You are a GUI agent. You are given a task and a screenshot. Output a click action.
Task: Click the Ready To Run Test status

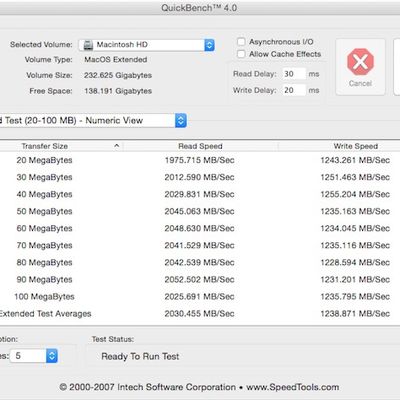tap(140, 357)
